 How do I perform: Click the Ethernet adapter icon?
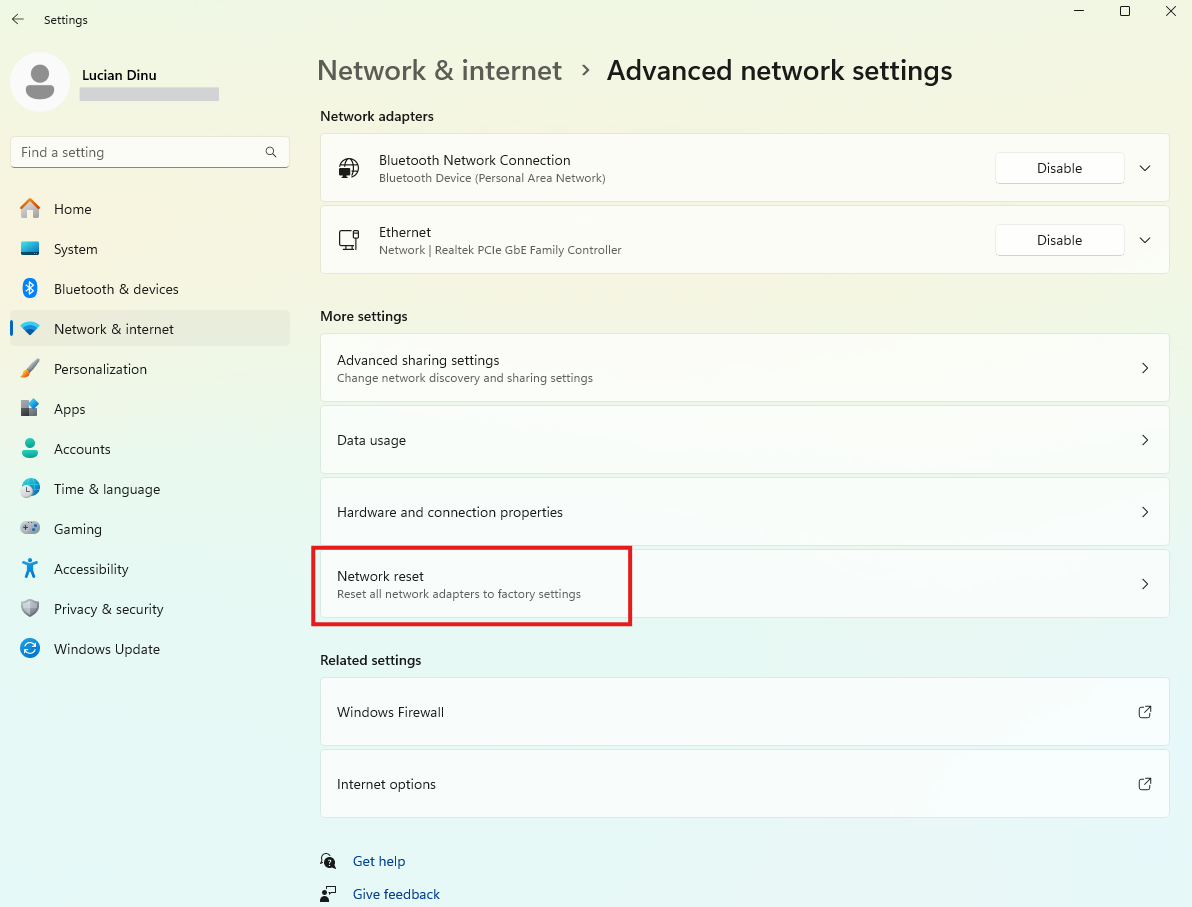349,240
